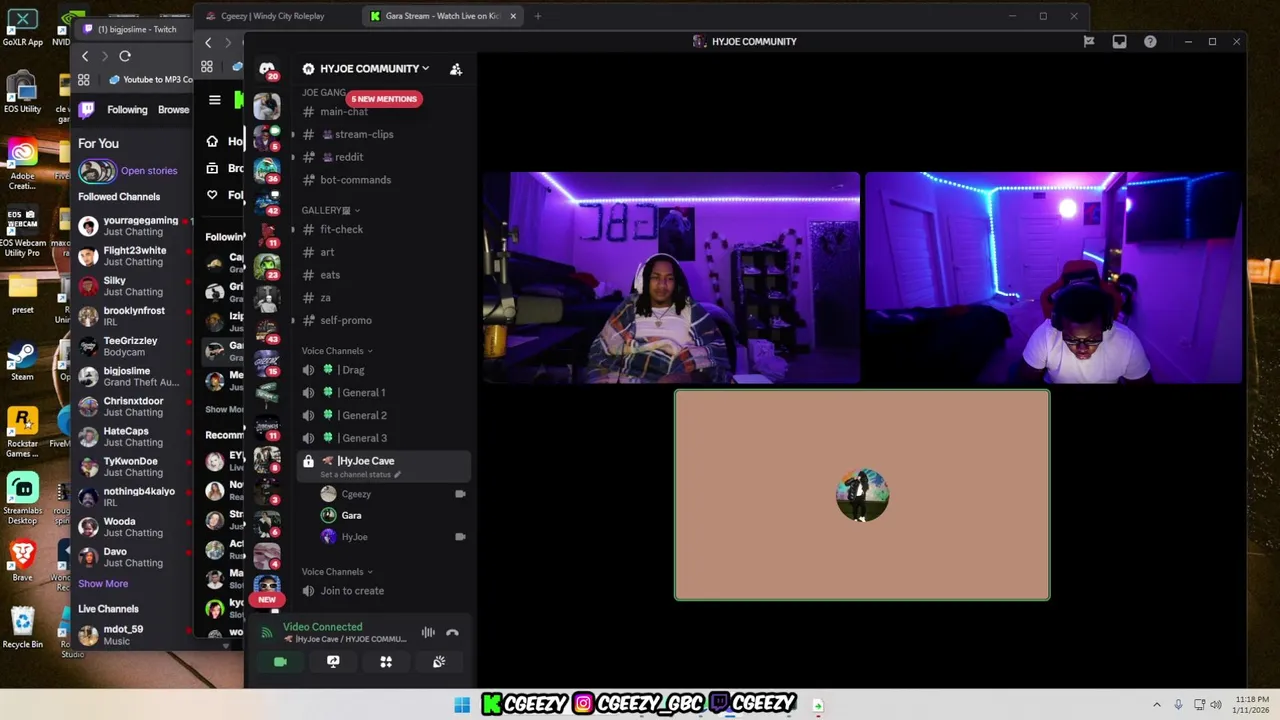Image resolution: width=1280 pixels, height=720 pixels.
Task: Collapse the Voice Channels category above Join to create
Action: pyautogui.click(x=369, y=572)
